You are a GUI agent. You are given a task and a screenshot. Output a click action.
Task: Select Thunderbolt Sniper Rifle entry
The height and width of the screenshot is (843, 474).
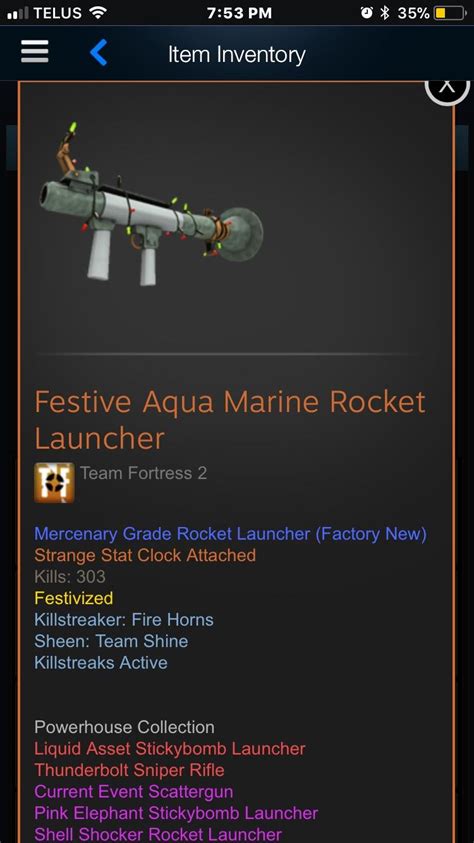(x=130, y=770)
